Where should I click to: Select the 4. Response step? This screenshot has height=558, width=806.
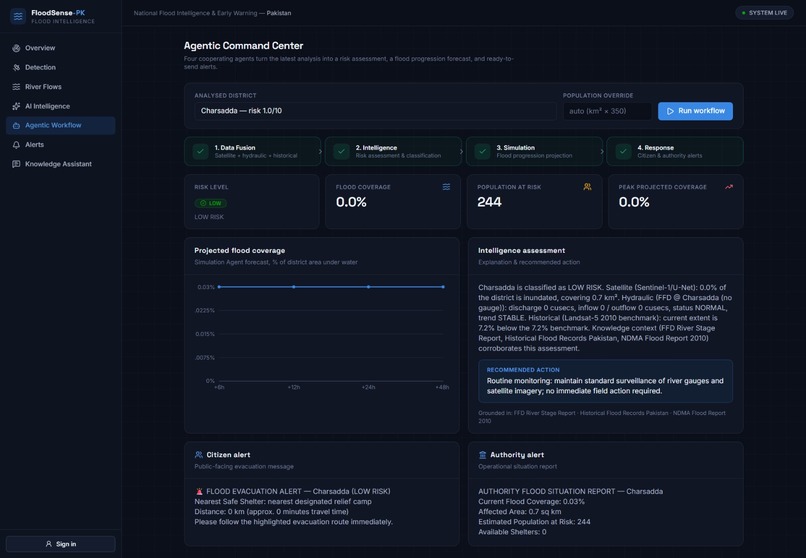click(675, 152)
